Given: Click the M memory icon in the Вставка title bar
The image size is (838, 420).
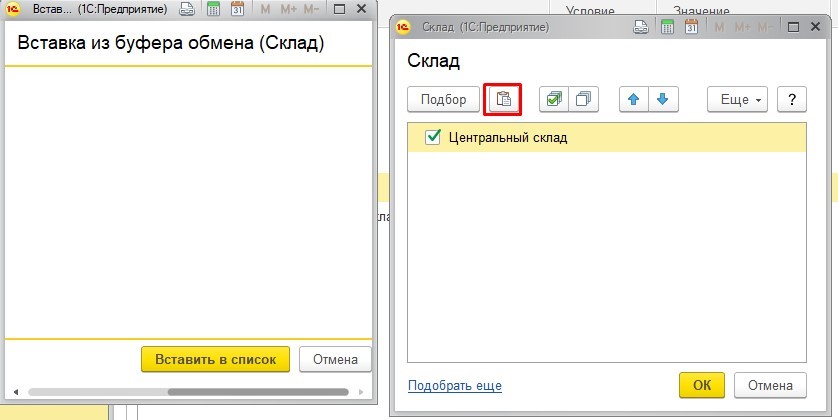Looking at the screenshot, I should coord(265,9).
